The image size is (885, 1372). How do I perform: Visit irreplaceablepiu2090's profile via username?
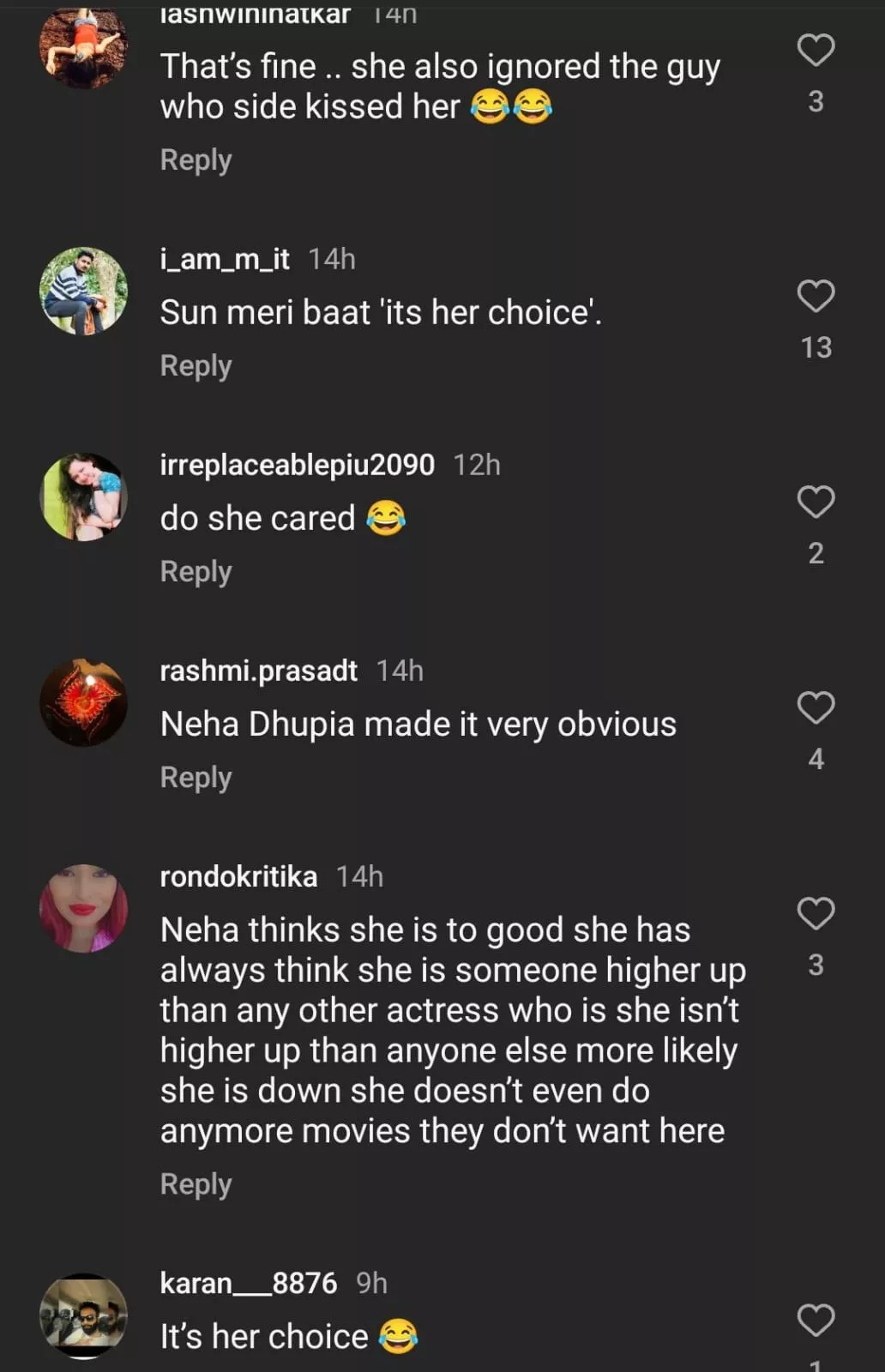click(x=297, y=465)
